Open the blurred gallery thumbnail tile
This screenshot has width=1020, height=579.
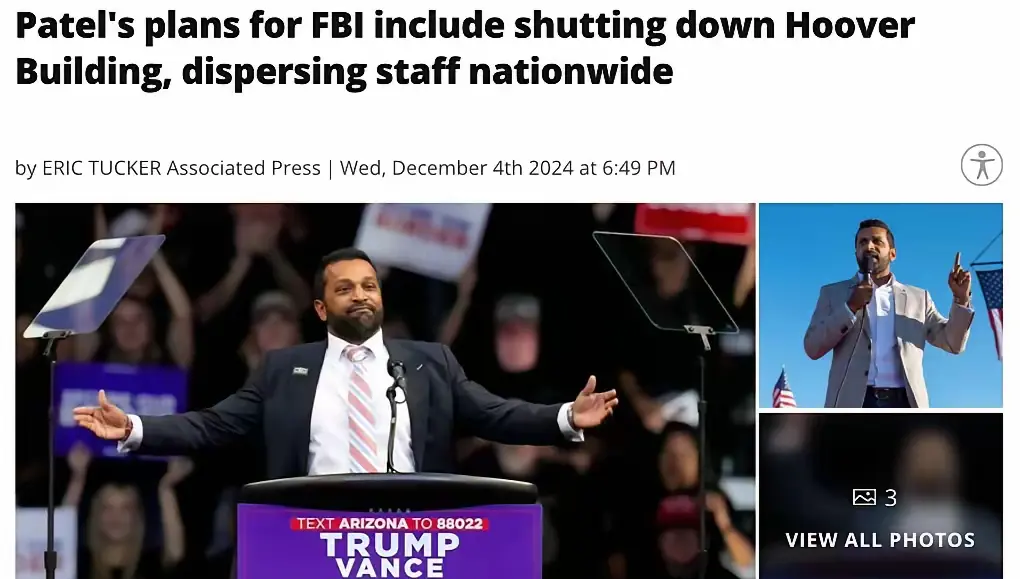[881, 496]
